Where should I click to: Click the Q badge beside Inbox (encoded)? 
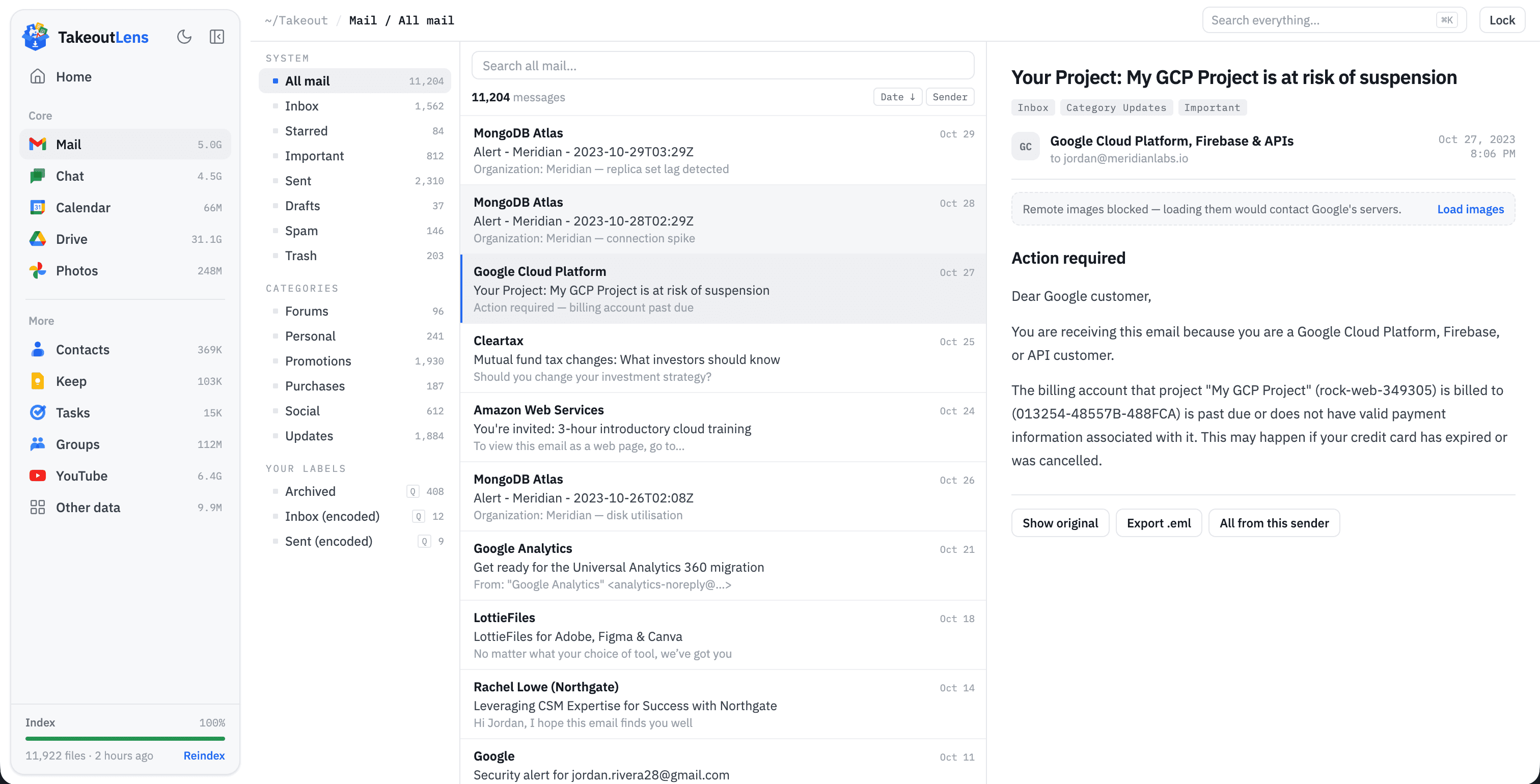click(x=419, y=516)
